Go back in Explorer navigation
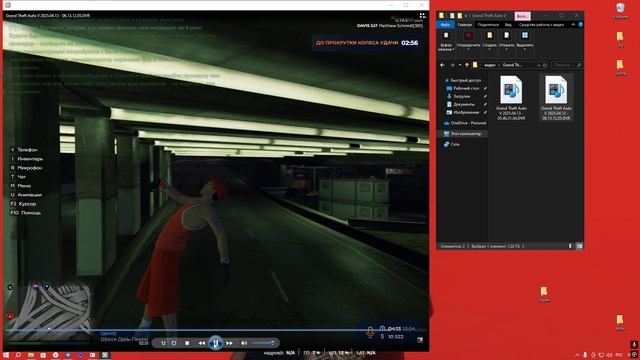 (442, 65)
